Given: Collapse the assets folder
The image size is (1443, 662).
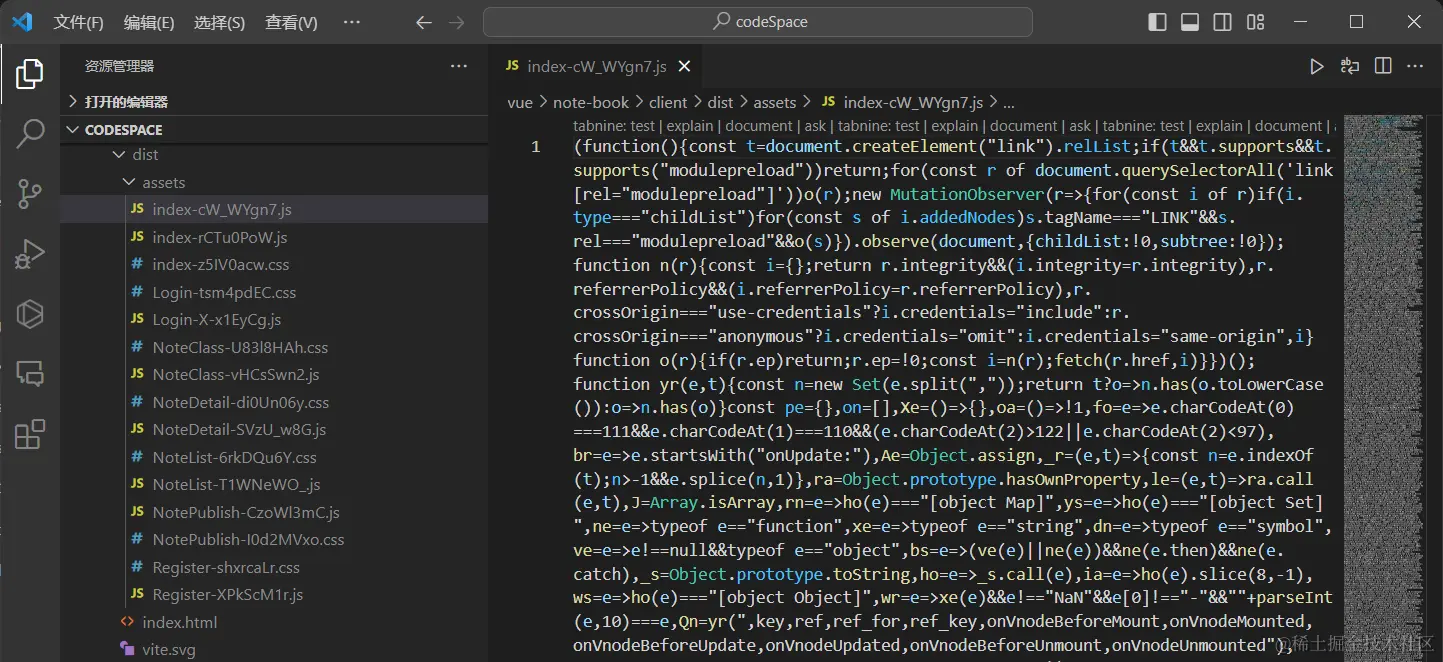Looking at the screenshot, I should [274, 183].
